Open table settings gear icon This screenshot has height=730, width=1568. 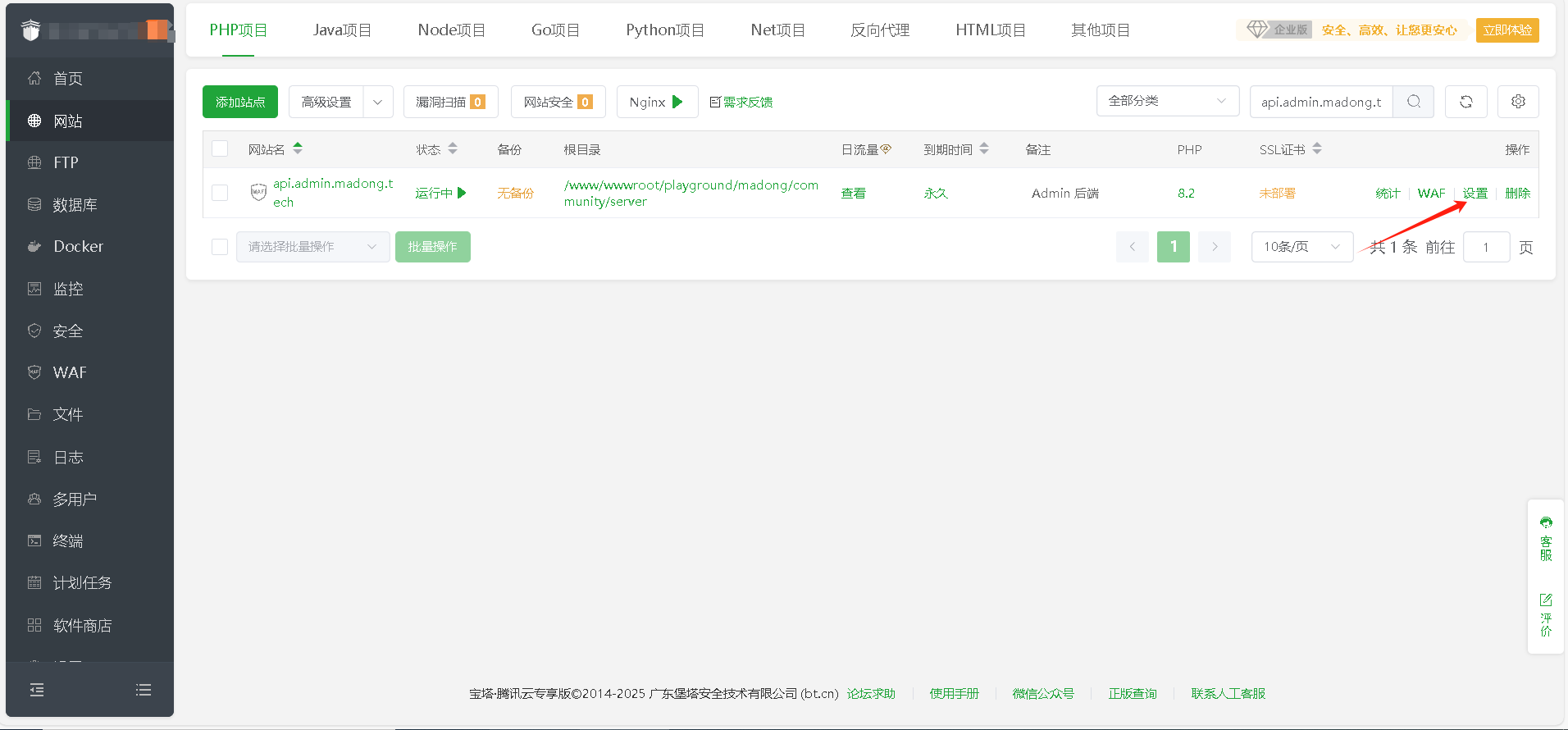coord(1518,102)
